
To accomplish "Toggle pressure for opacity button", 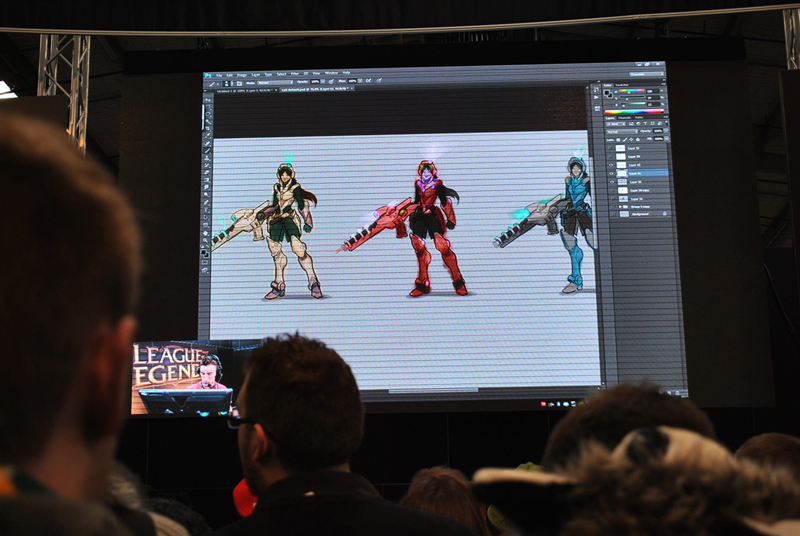I will tap(331, 82).
